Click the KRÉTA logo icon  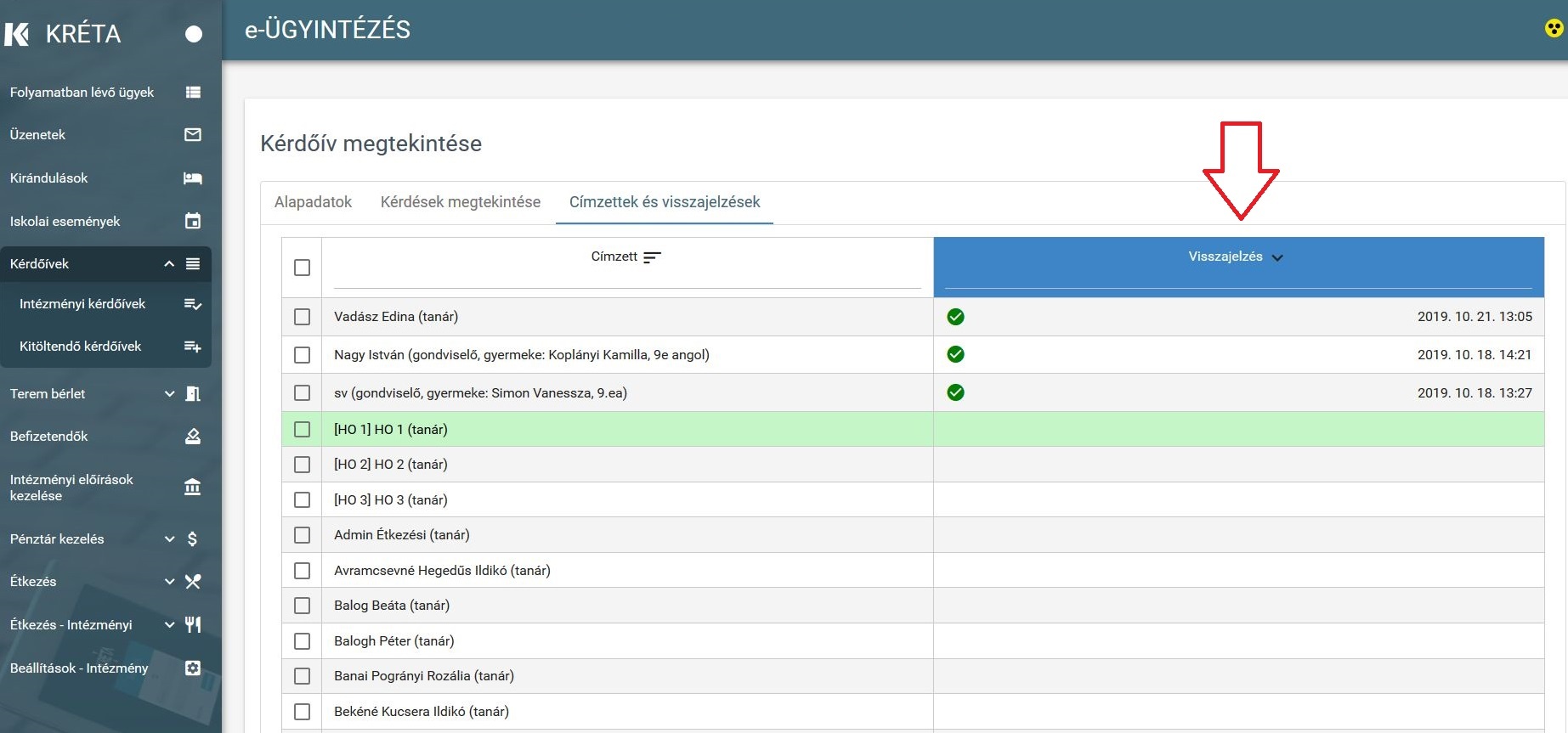pos(17,34)
